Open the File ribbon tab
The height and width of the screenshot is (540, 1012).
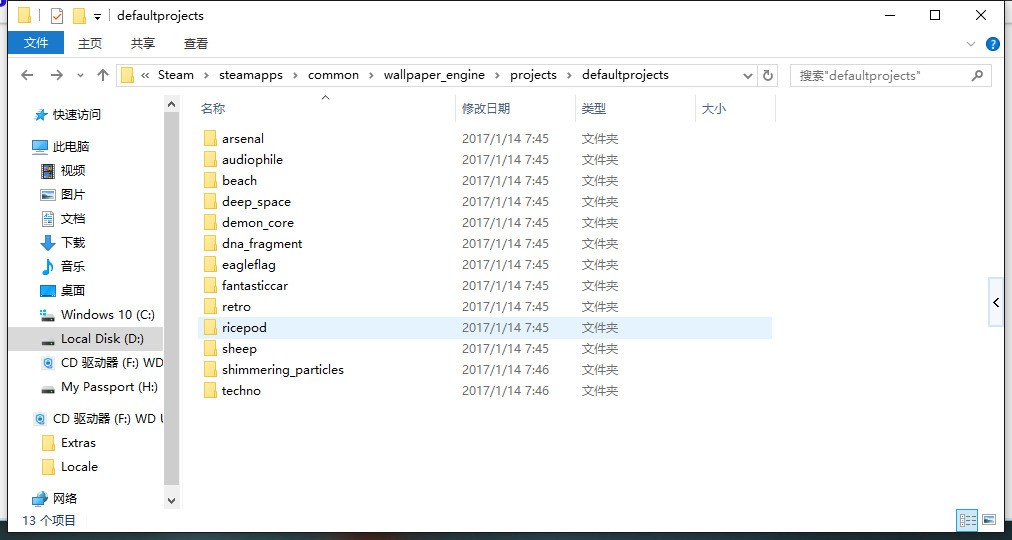pos(36,43)
